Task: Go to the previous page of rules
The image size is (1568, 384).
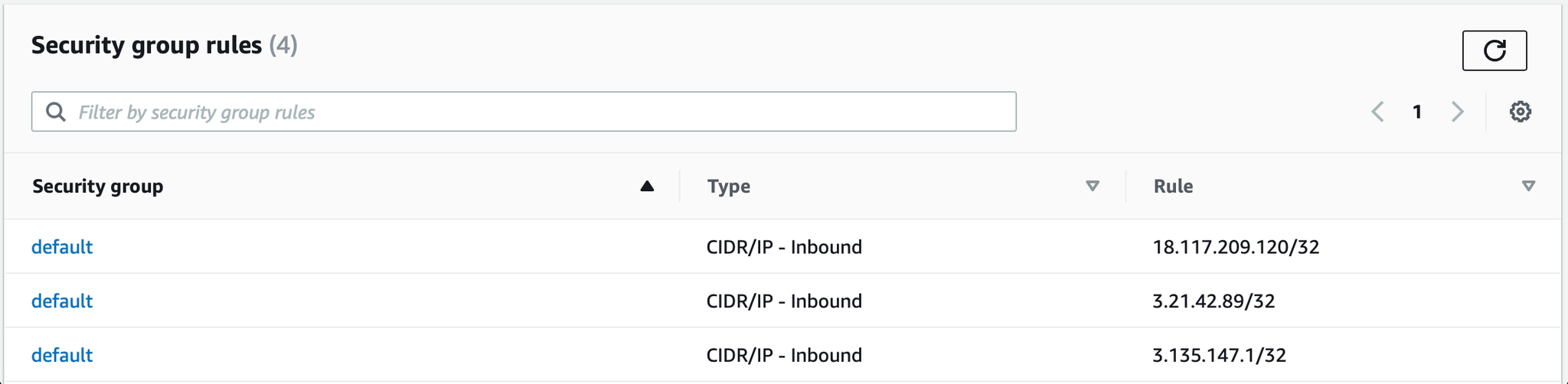Action: coord(1377,112)
